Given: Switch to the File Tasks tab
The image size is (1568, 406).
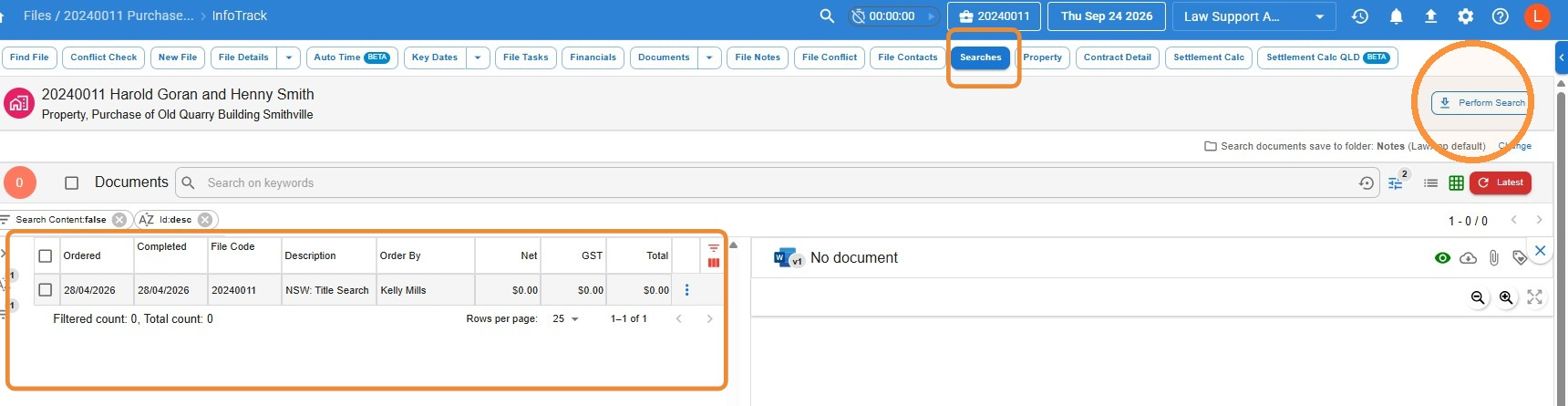Looking at the screenshot, I should [x=526, y=57].
